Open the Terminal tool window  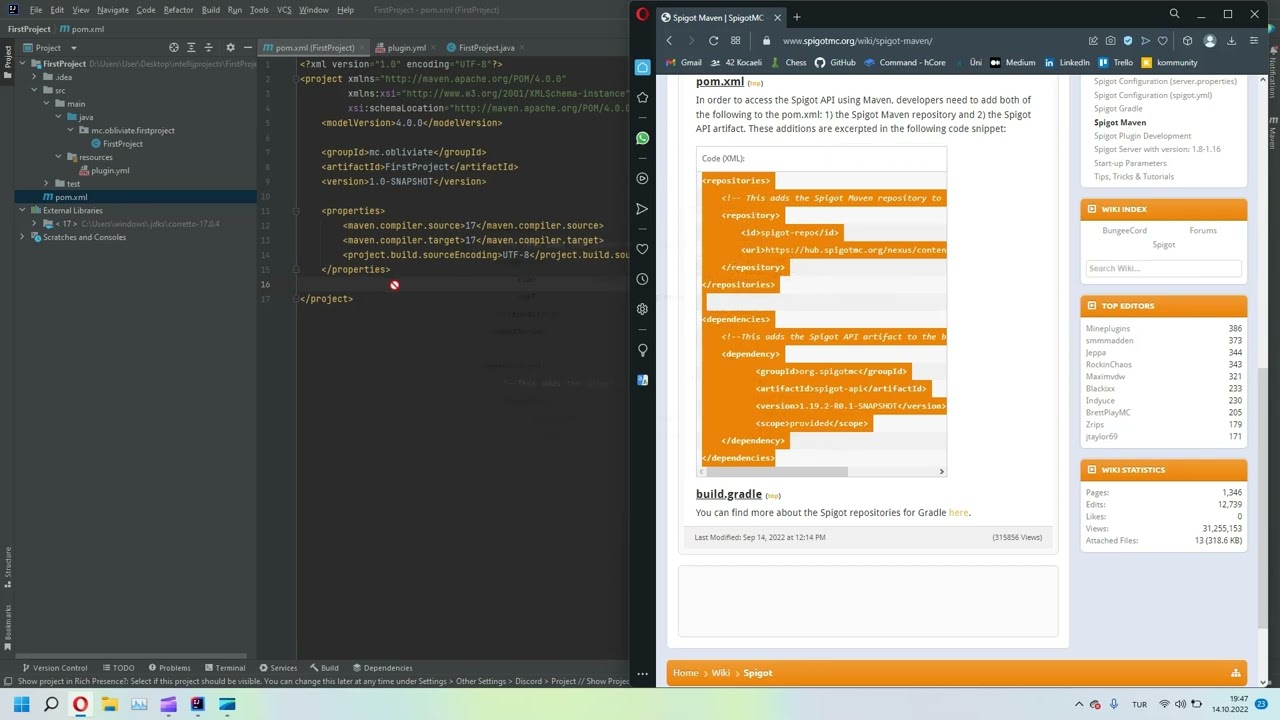[224, 668]
